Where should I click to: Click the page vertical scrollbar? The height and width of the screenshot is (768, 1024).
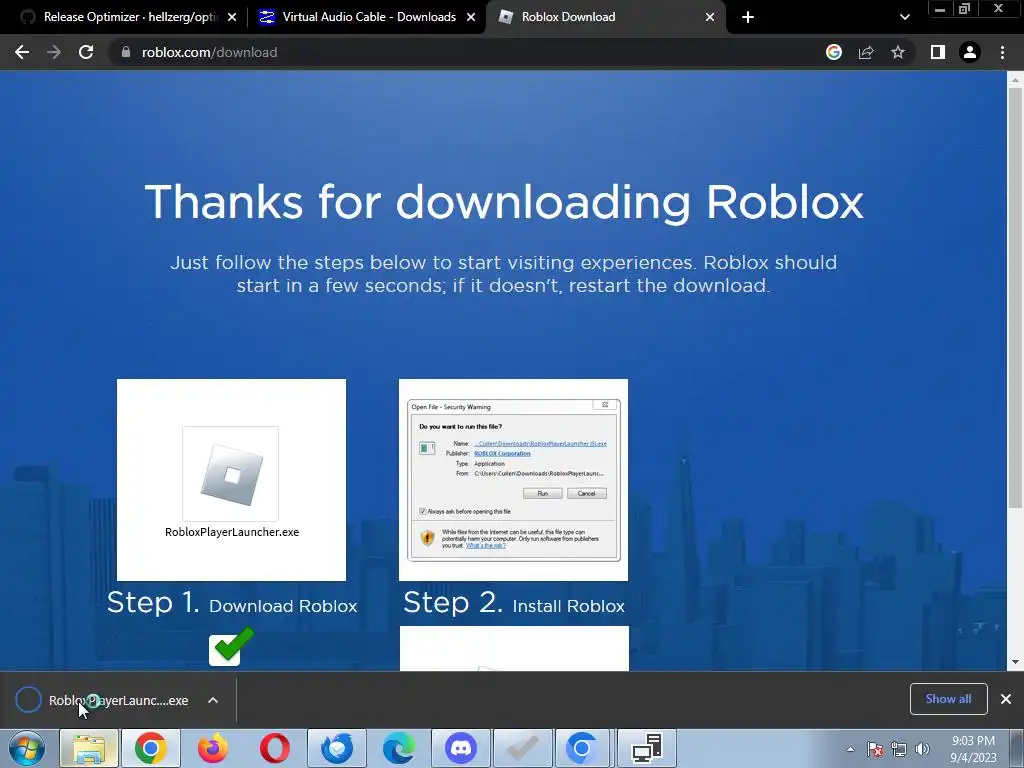pos(1015,297)
